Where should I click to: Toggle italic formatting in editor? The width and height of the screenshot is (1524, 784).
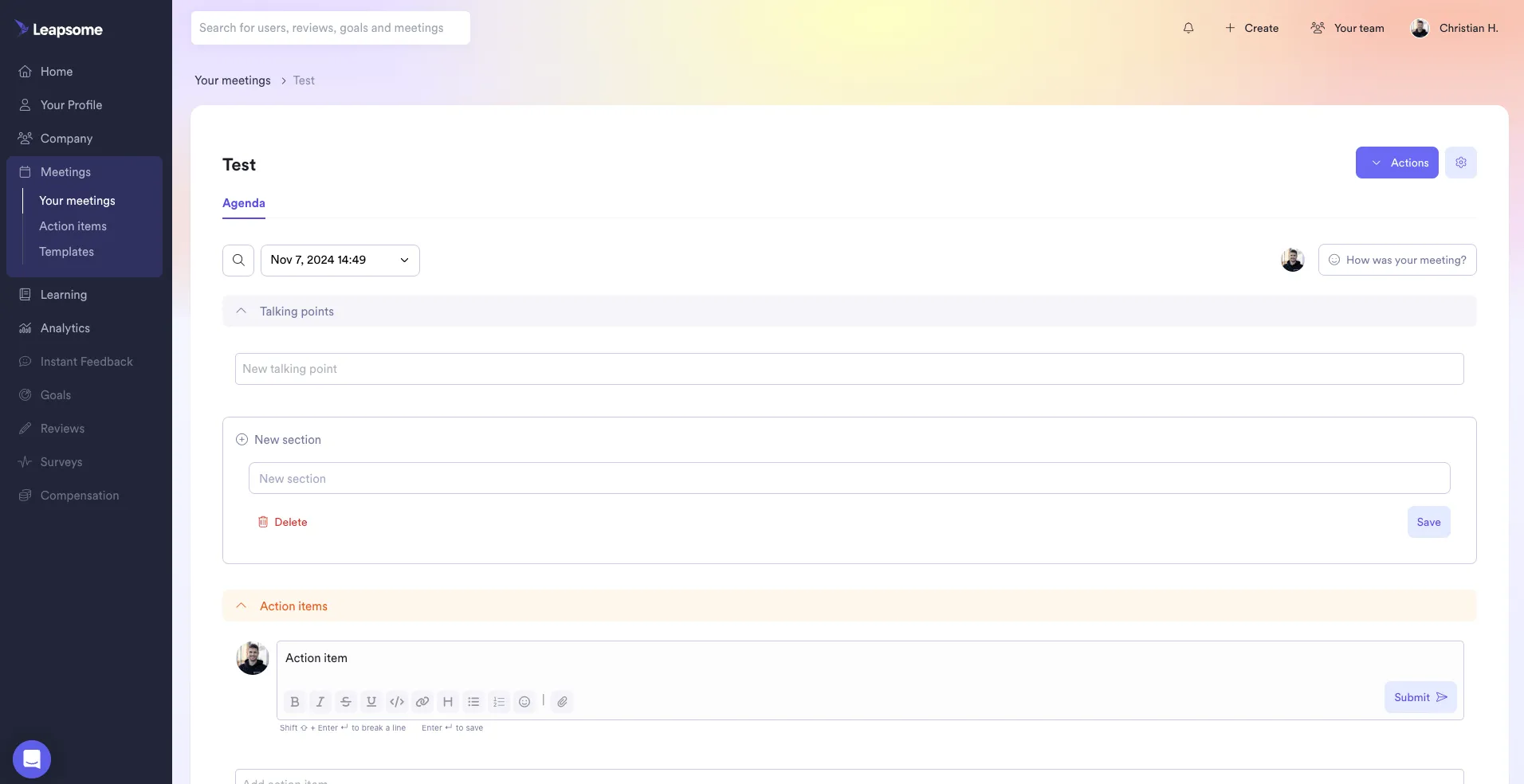pos(320,702)
